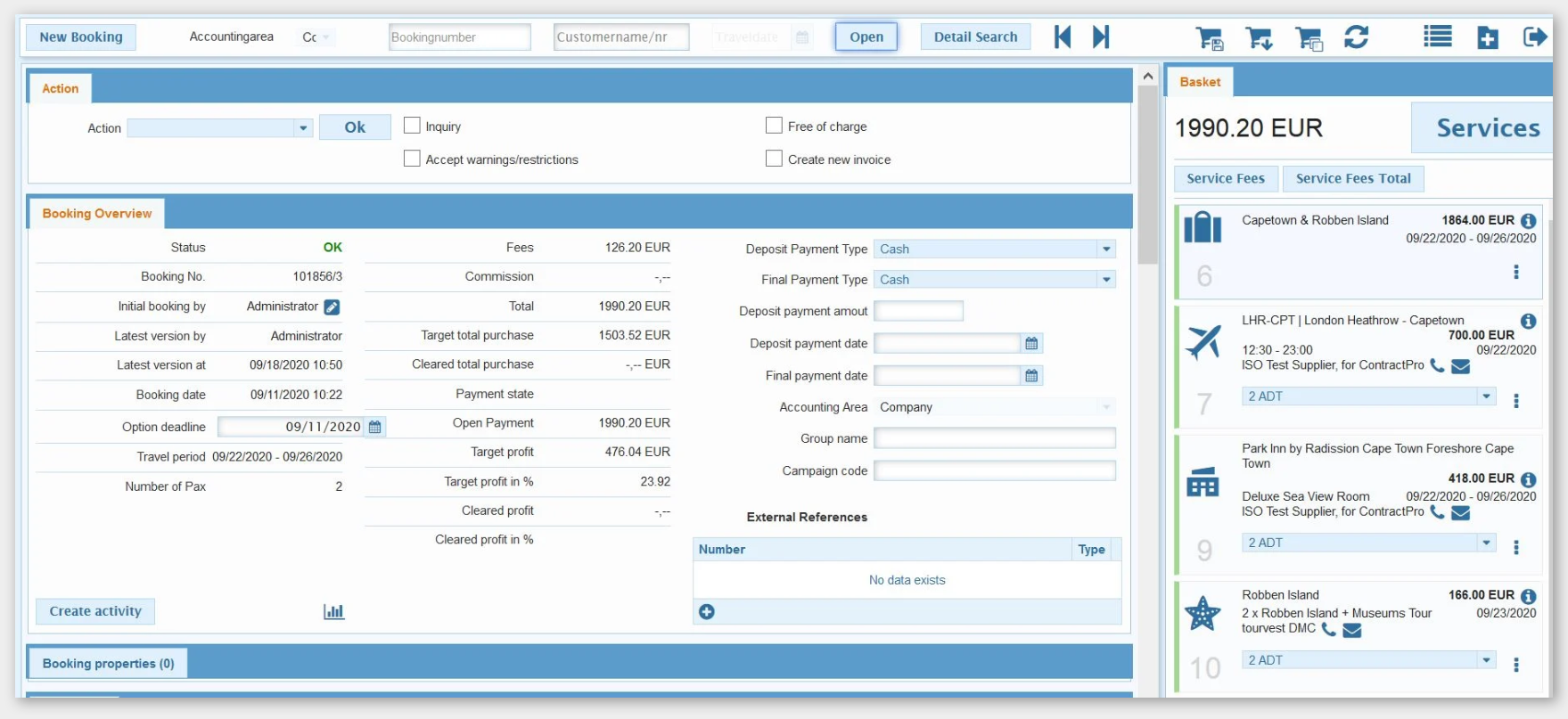Click the add document plus icon
This screenshot has height=719, width=1568.
1487,37
